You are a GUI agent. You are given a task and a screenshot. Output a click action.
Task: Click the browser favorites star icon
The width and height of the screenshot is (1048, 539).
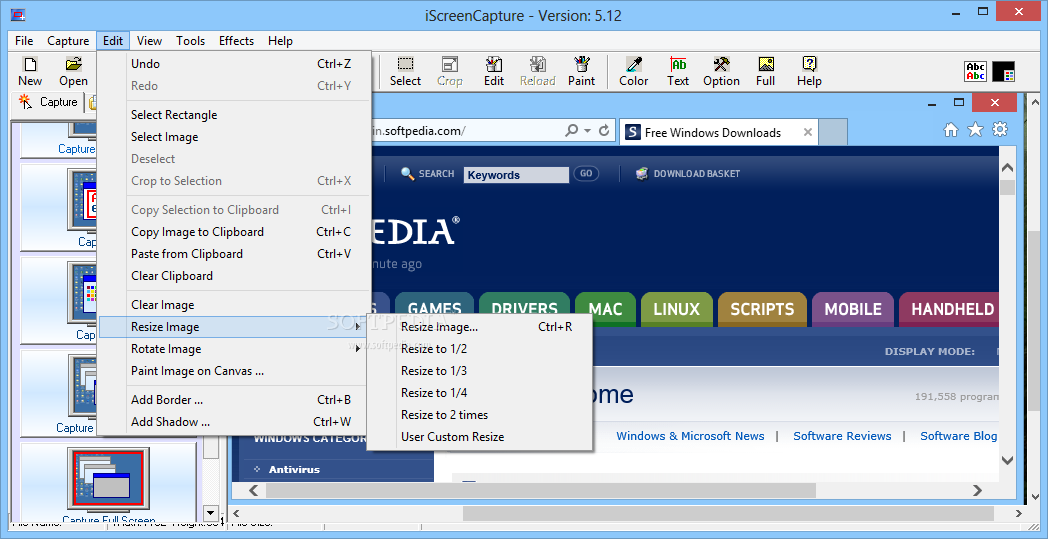[975, 130]
